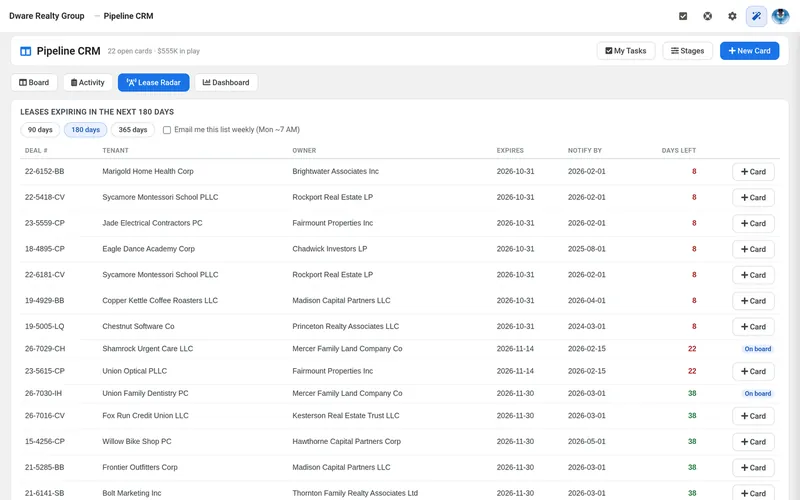Click the magic wand icon button

pyautogui.click(x=756, y=16)
